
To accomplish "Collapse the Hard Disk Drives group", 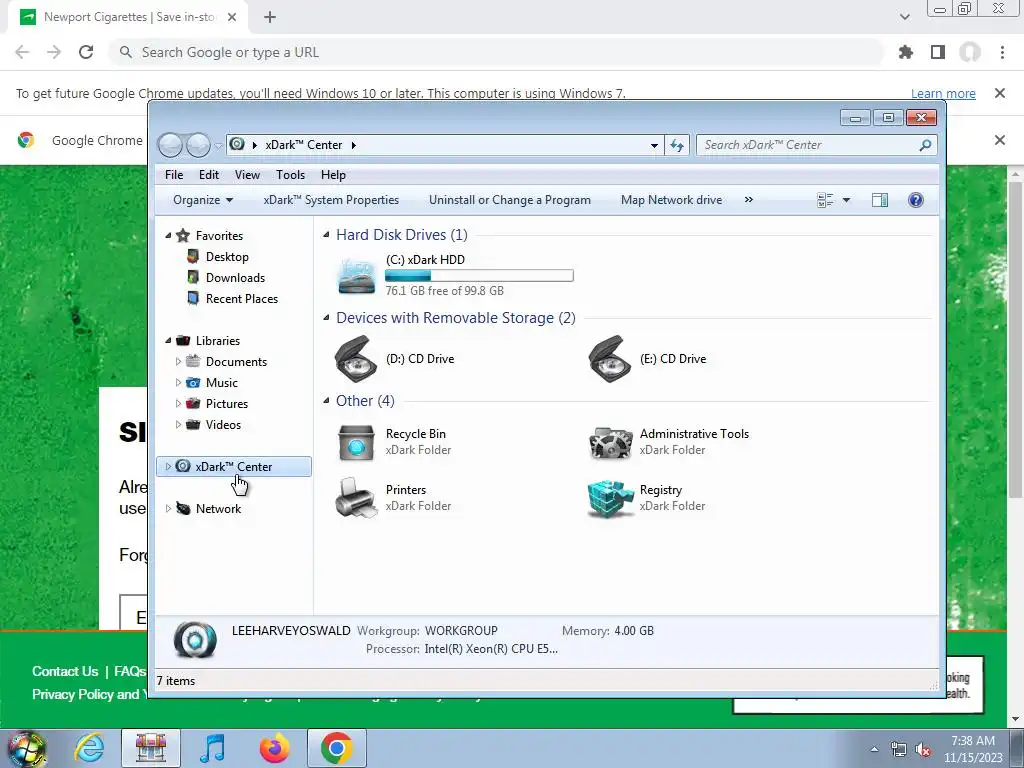I will click(x=326, y=234).
